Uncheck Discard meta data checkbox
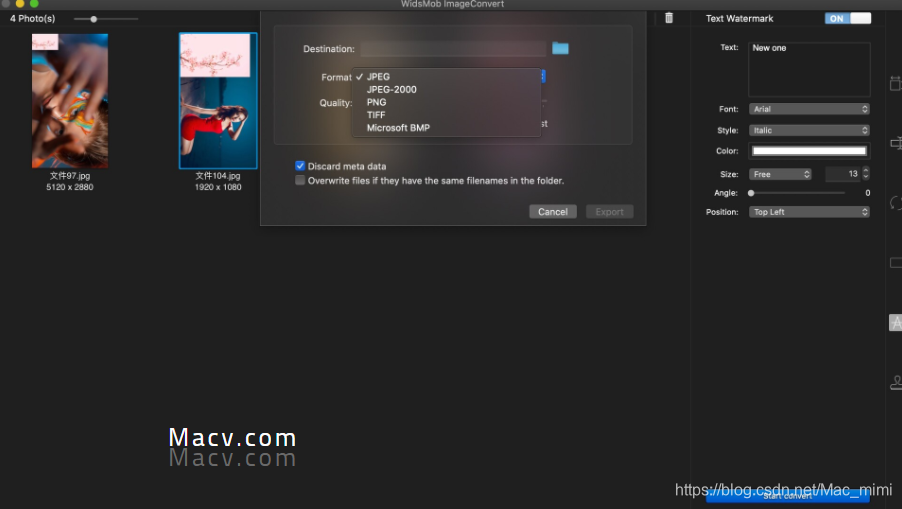The height and width of the screenshot is (509, 902). pyautogui.click(x=300, y=166)
